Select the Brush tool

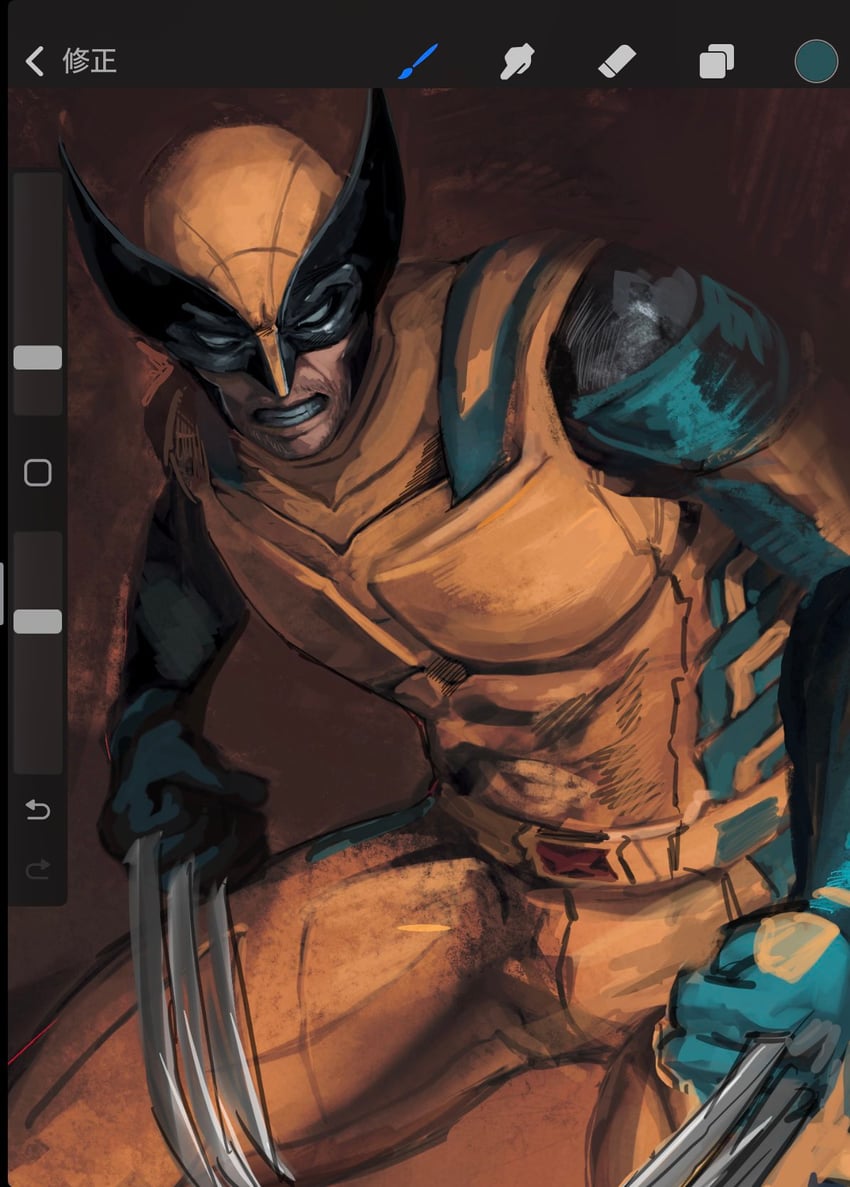coord(418,61)
